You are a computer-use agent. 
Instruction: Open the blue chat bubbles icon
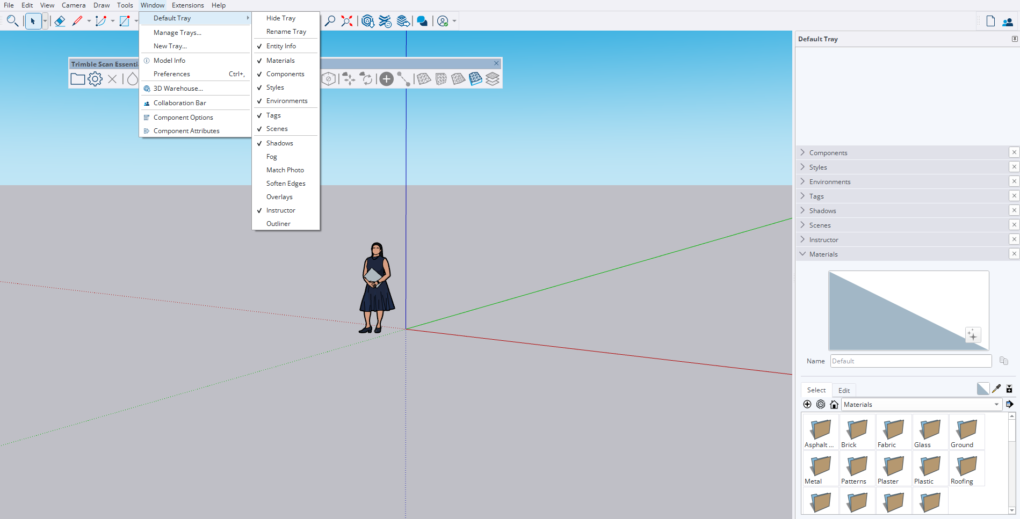422,21
